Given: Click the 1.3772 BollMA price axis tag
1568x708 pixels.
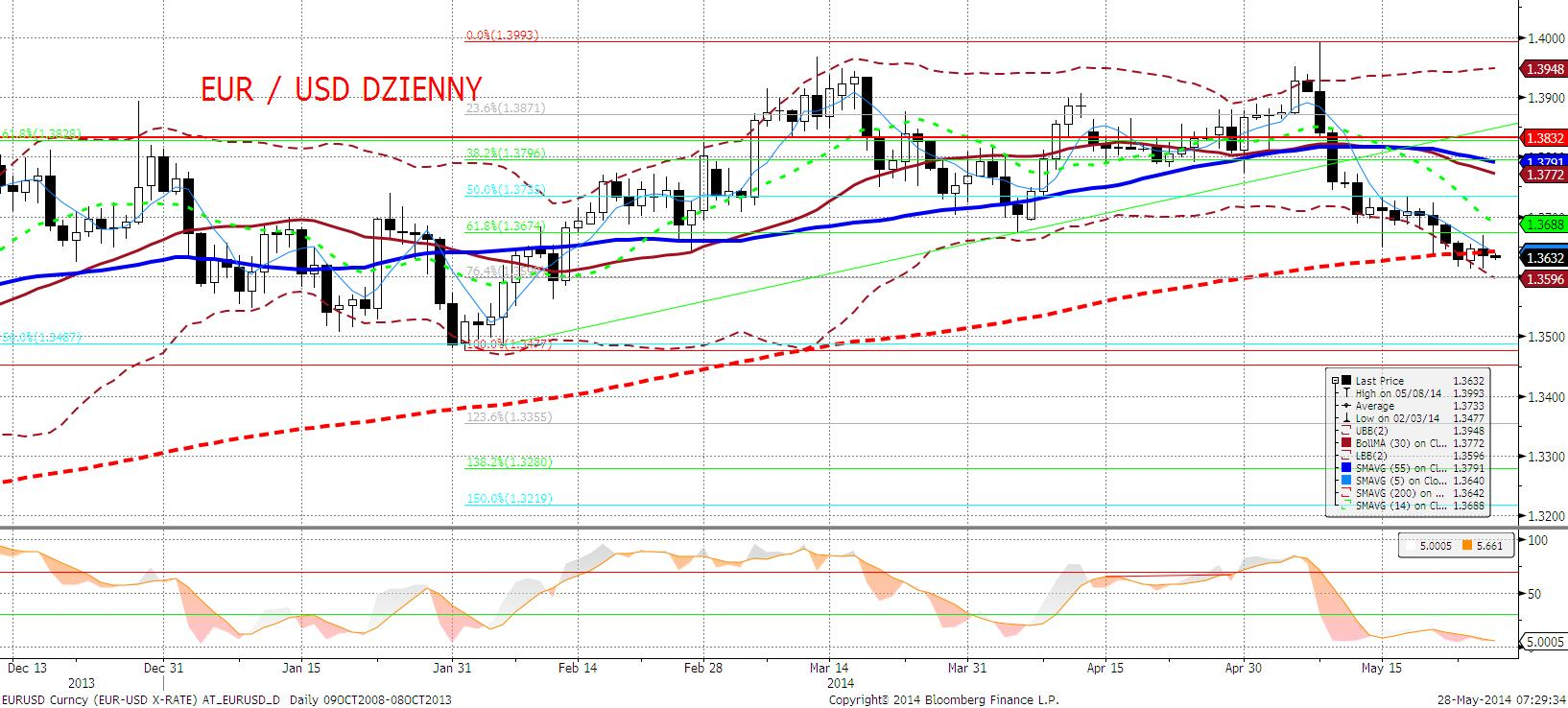Looking at the screenshot, I should point(1544,176).
